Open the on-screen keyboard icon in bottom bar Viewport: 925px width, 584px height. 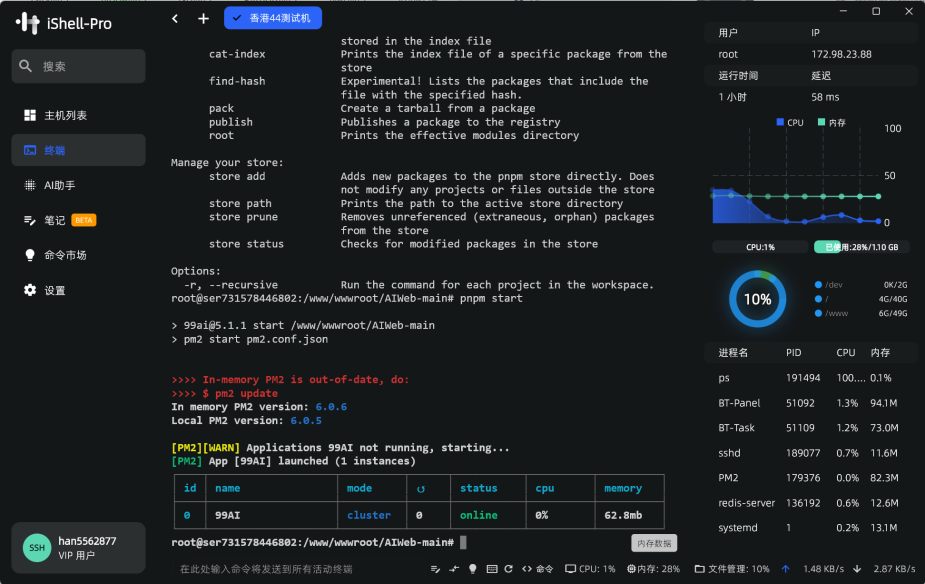492,569
